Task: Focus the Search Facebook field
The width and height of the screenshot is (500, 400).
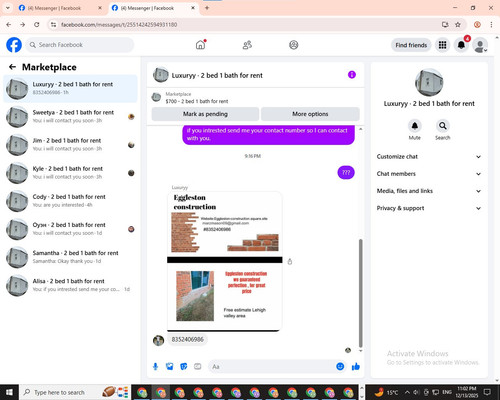Action: point(80,45)
